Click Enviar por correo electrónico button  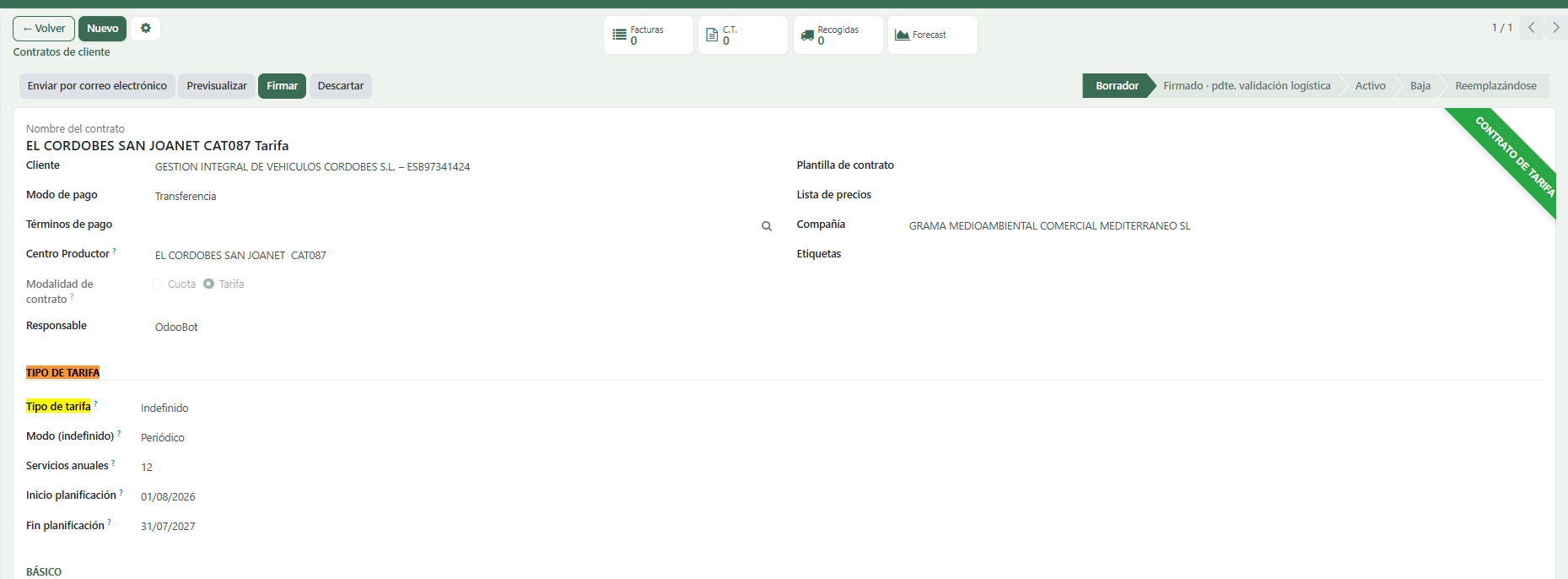pyautogui.click(x=97, y=85)
